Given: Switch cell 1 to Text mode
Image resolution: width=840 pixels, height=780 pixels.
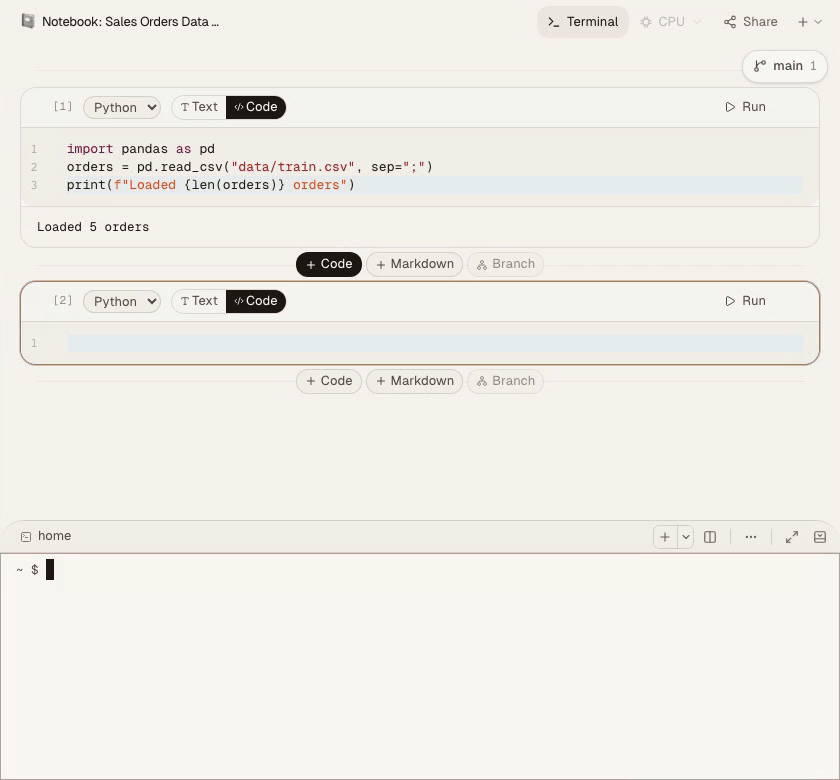Looking at the screenshot, I should 199,107.
